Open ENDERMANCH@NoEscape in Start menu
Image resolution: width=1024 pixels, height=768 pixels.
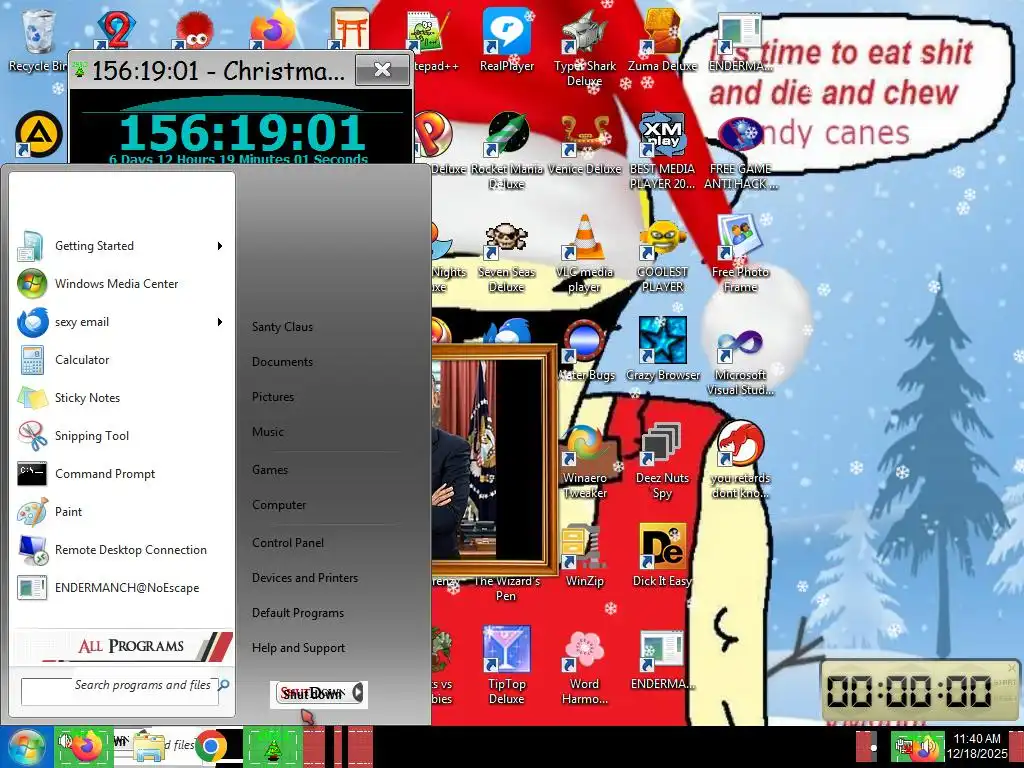(121, 588)
